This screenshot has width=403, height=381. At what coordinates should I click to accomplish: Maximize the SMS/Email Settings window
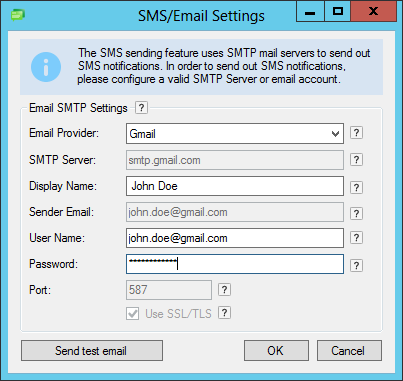coord(338,12)
